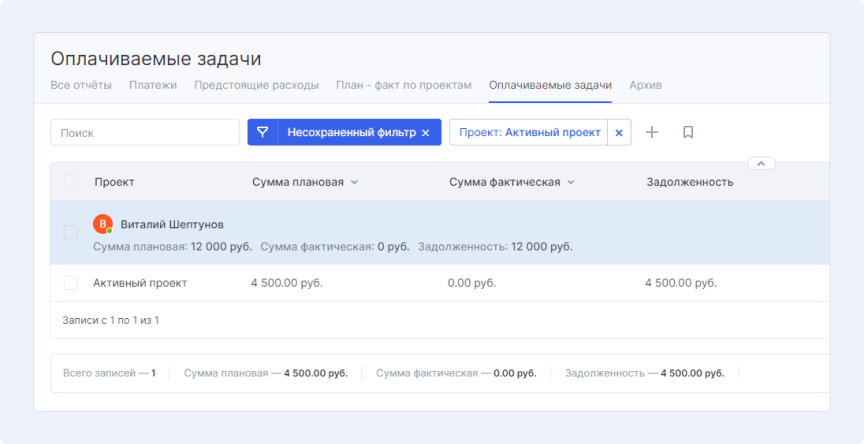The width and height of the screenshot is (864, 444).
Task: Click Виталий Шептунов's avatar icon
Action: pyautogui.click(x=102, y=224)
